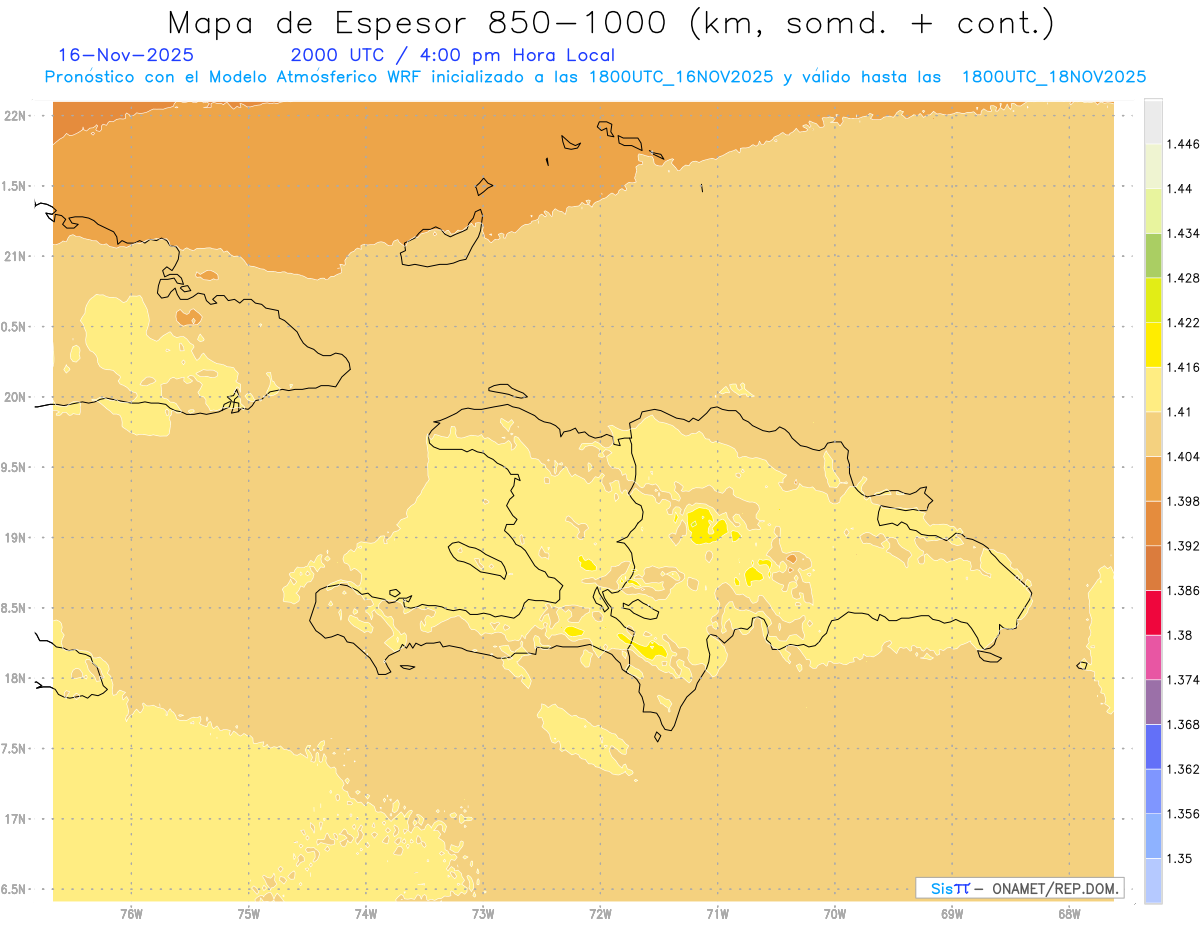Click the longitude label '75W'
The image size is (1200, 927).
[248, 913]
